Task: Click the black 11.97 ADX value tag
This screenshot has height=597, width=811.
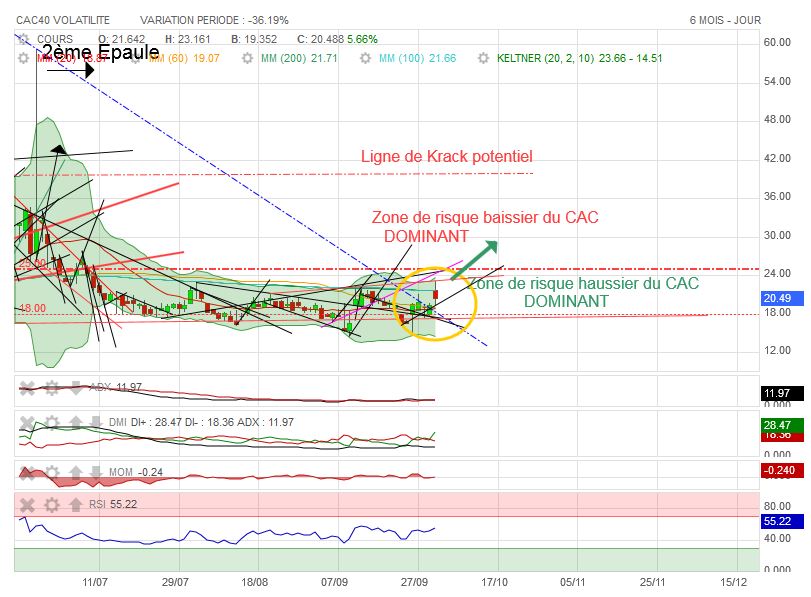Action: click(783, 393)
